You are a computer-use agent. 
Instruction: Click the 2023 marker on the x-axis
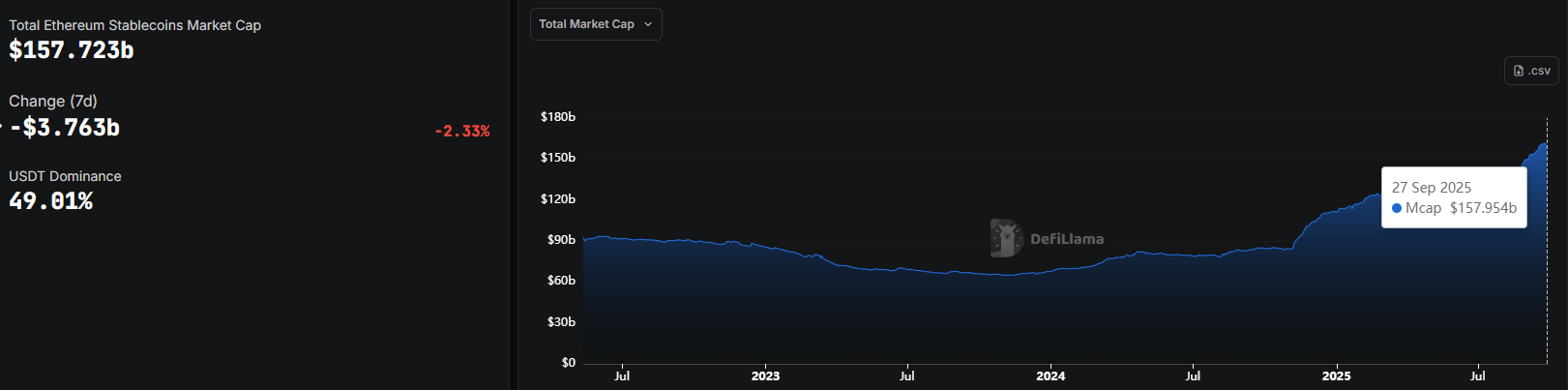765,376
